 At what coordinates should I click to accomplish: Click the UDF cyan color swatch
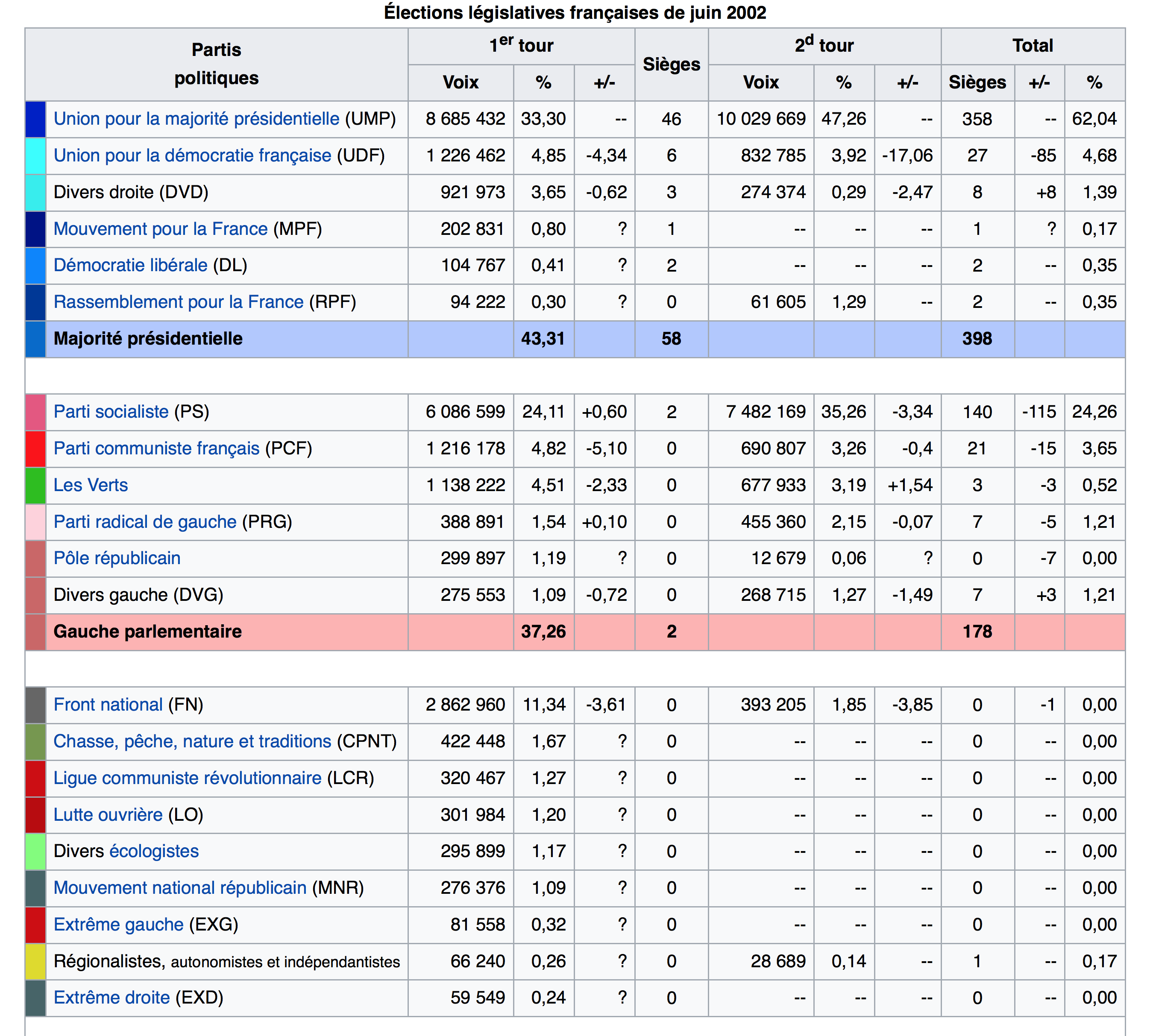coord(35,155)
